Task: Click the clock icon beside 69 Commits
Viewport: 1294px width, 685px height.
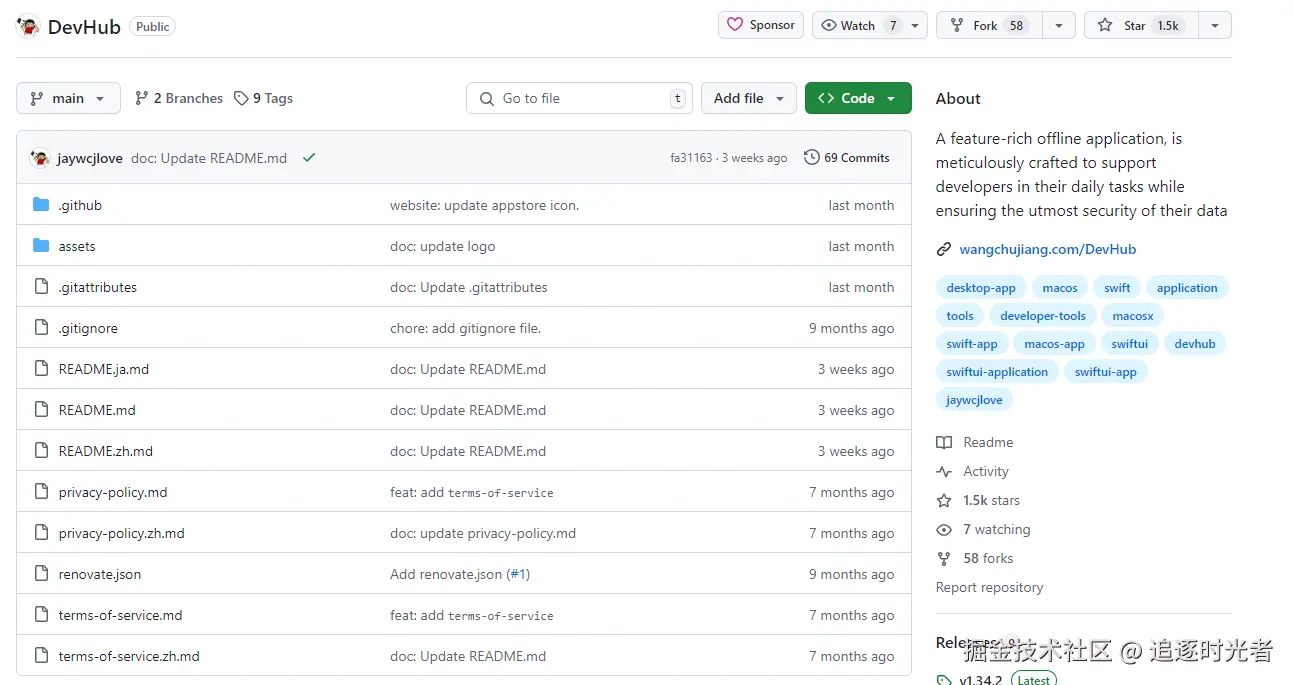Action: point(812,157)
